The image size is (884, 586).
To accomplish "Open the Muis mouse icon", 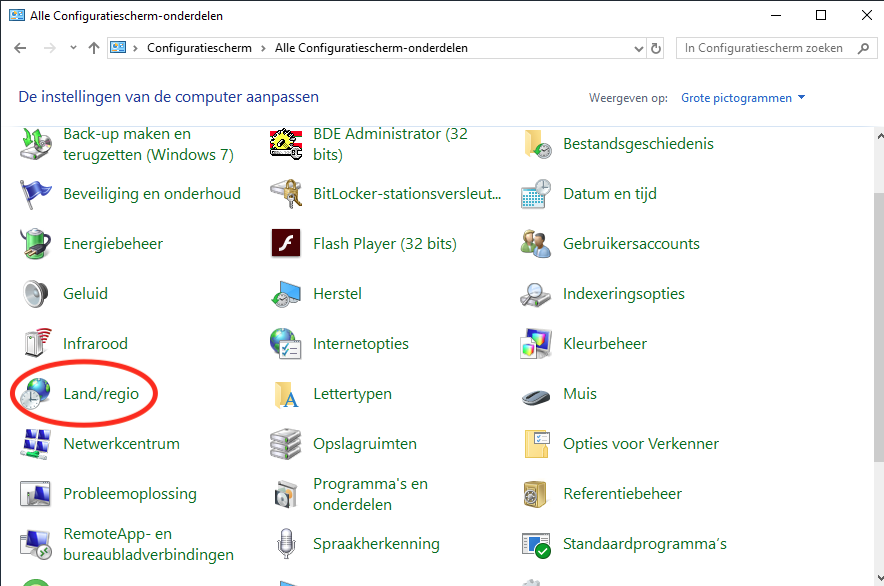I will (x=536, y=394).
